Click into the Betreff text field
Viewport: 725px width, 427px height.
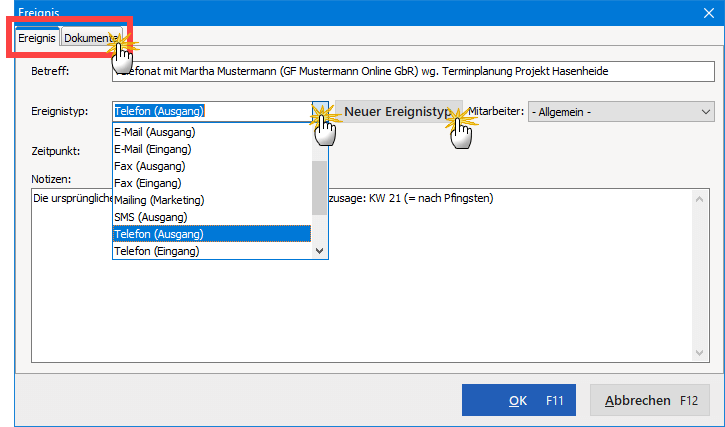click(413, 71)
